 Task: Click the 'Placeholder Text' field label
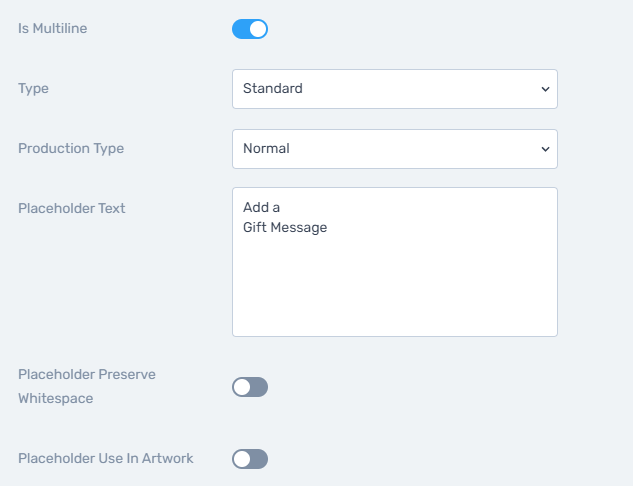point(71,208)
